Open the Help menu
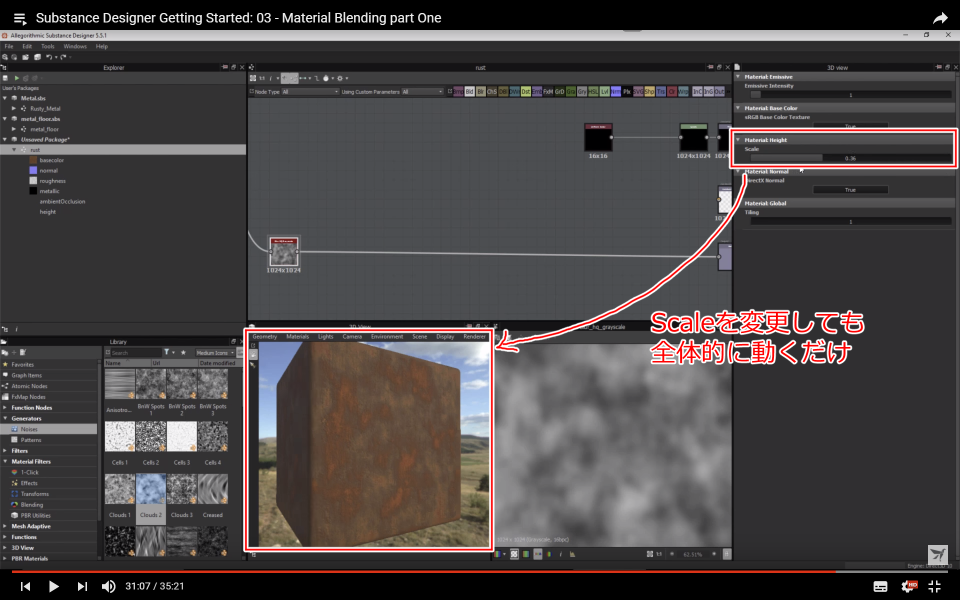 click(102, 47)
